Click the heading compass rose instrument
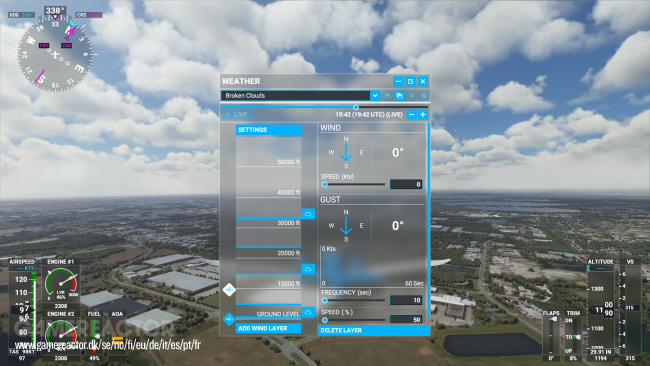The width and height of the screenshot is (650, 366). click(55, 54)
